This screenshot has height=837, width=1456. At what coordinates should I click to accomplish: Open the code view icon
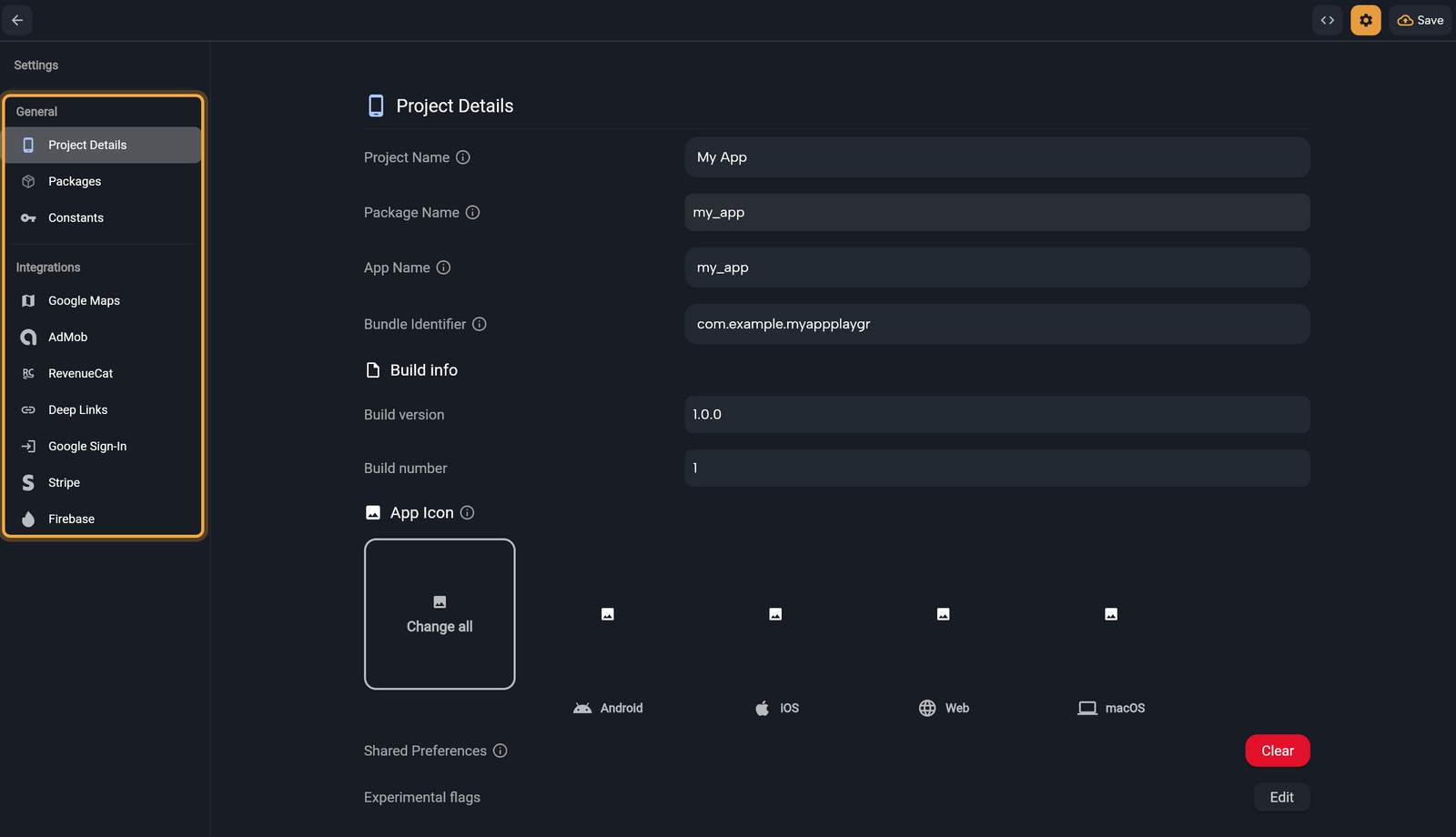click(1328, 20)
